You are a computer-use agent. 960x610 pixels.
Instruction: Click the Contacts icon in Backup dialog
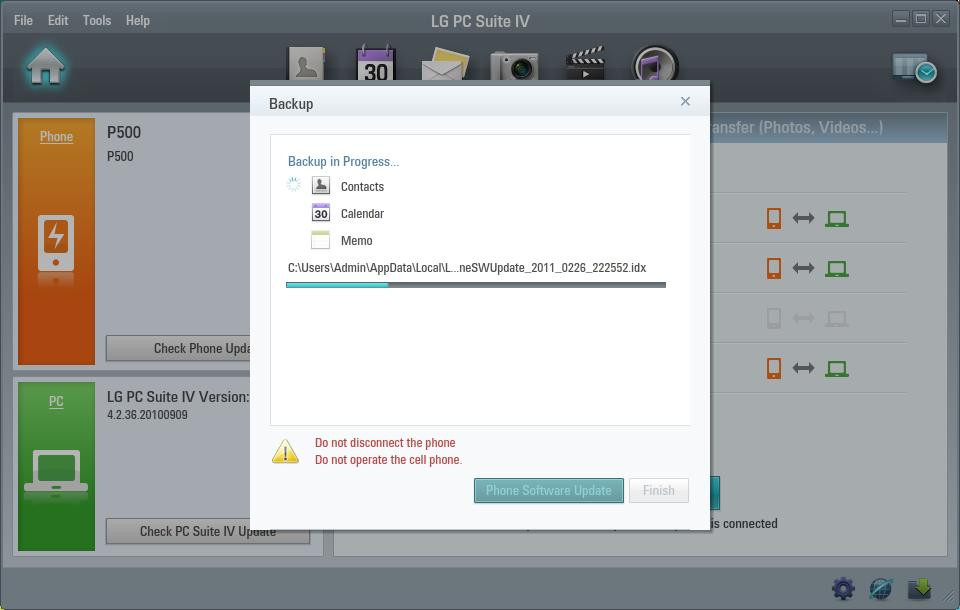click(x=321, y=186)
